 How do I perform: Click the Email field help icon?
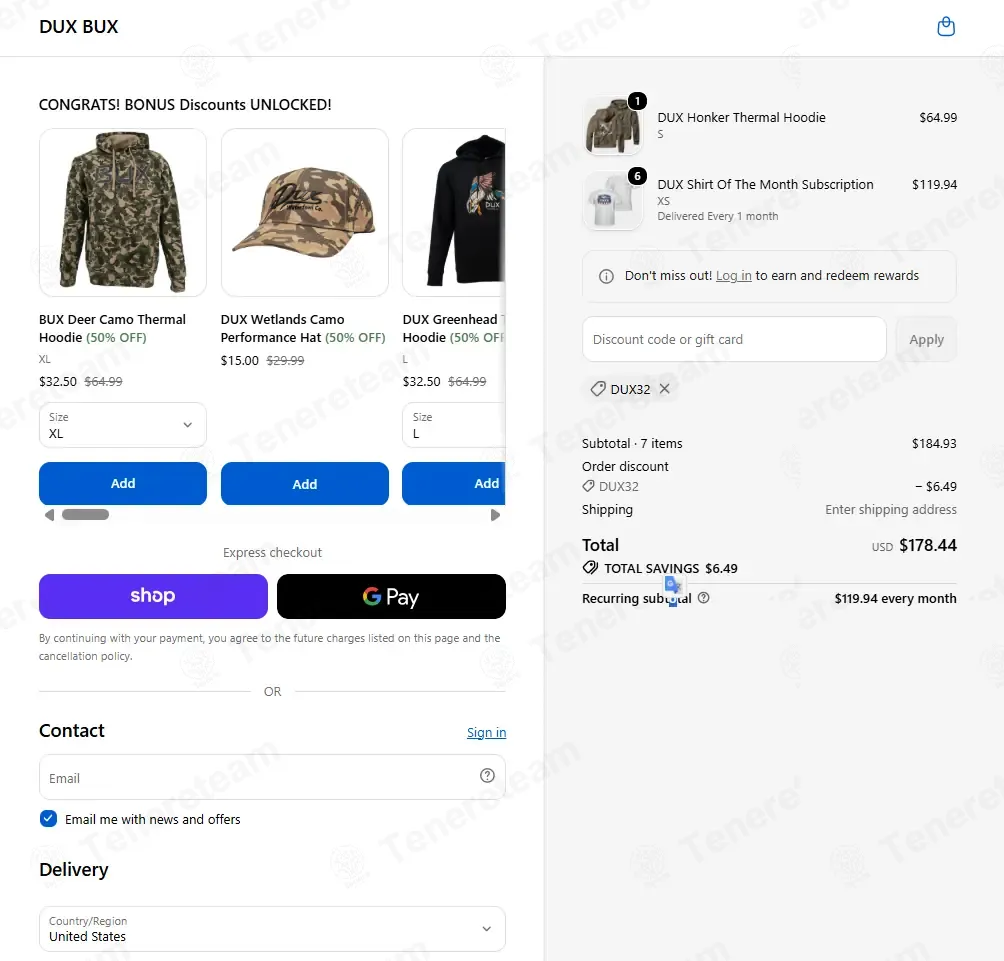point(487,776)
